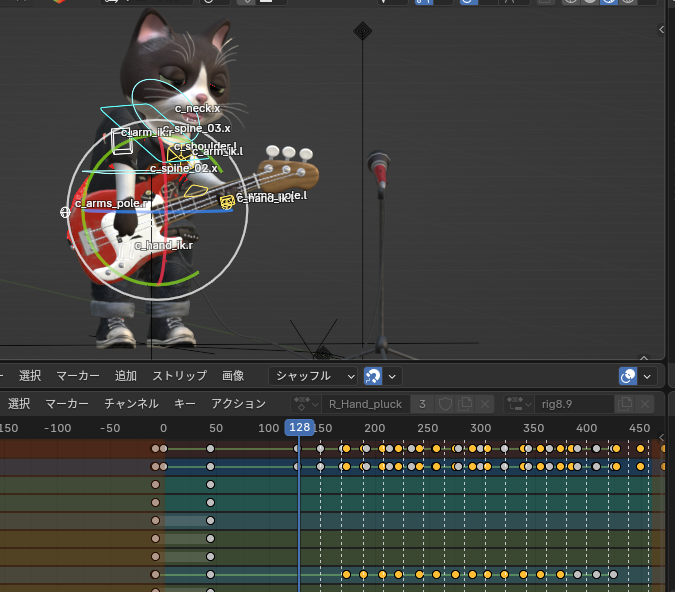This screenshot has width=675, height=592.
Task: Expand the snapping options arrow
Action: [x=392, y=376]
